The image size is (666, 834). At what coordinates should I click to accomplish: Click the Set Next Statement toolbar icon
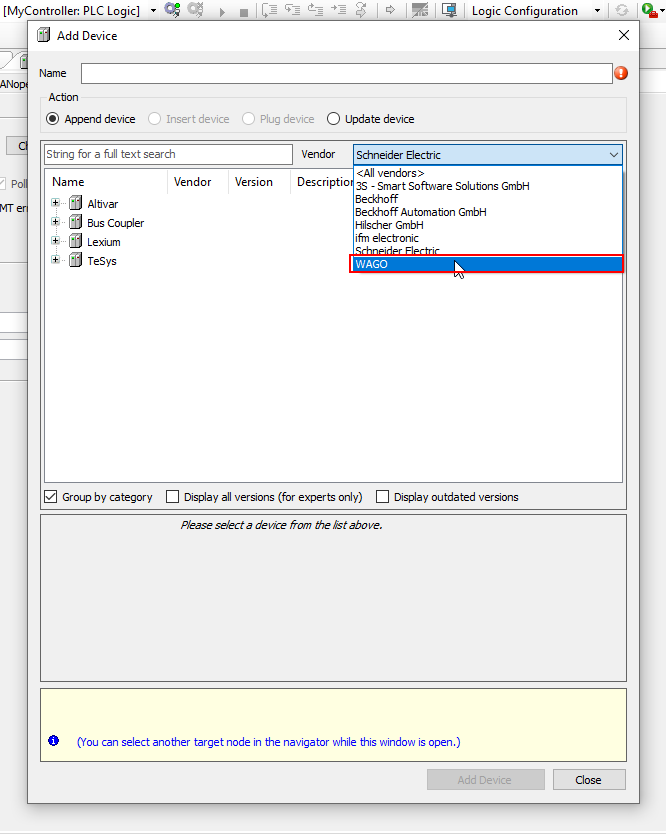pyautogui.click(x=361, y=10)
